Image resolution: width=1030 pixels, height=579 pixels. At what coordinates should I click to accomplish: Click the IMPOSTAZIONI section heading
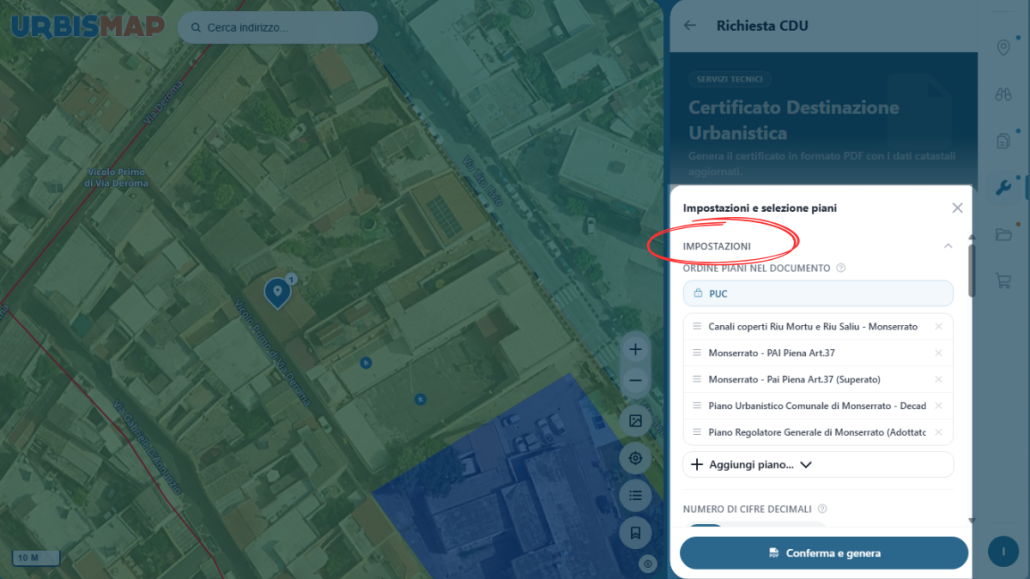pyautogui.click(x=716, y=246)
